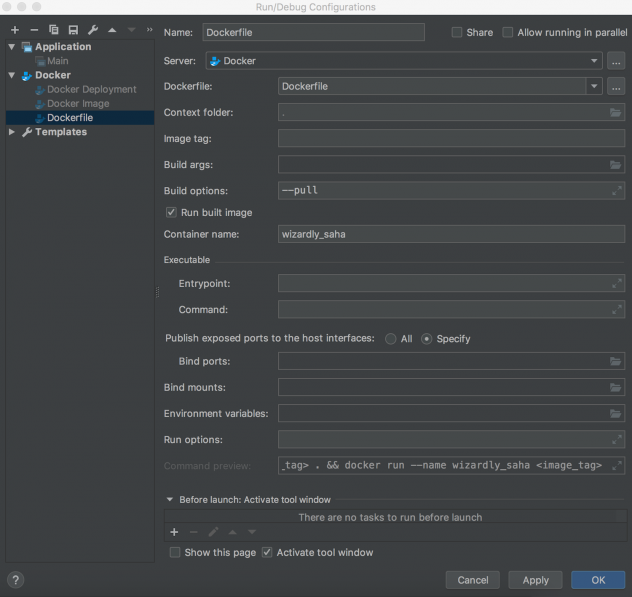Select Docker Image configuration item
The image size is (632, 597).
pos(78,103)
